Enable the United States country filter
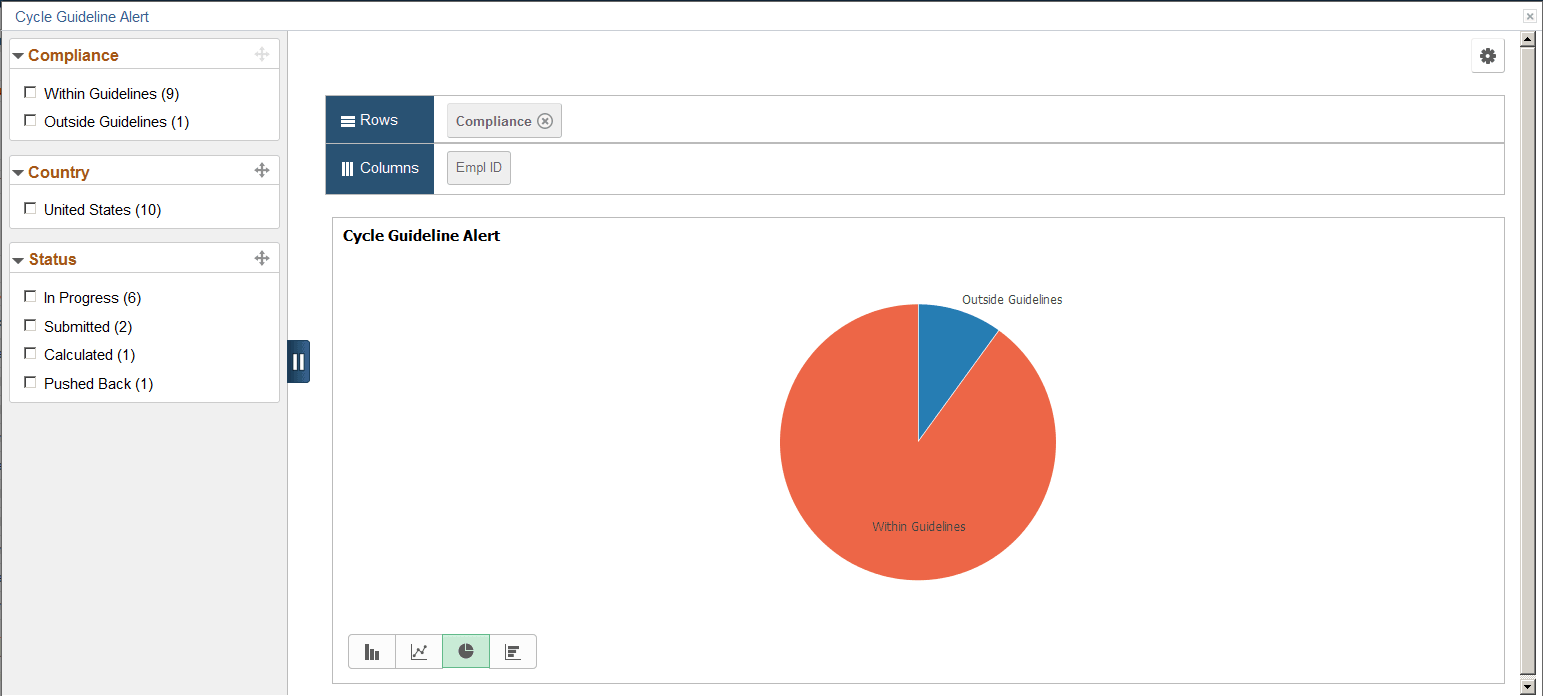The image size is (1543, 696). 30,208
